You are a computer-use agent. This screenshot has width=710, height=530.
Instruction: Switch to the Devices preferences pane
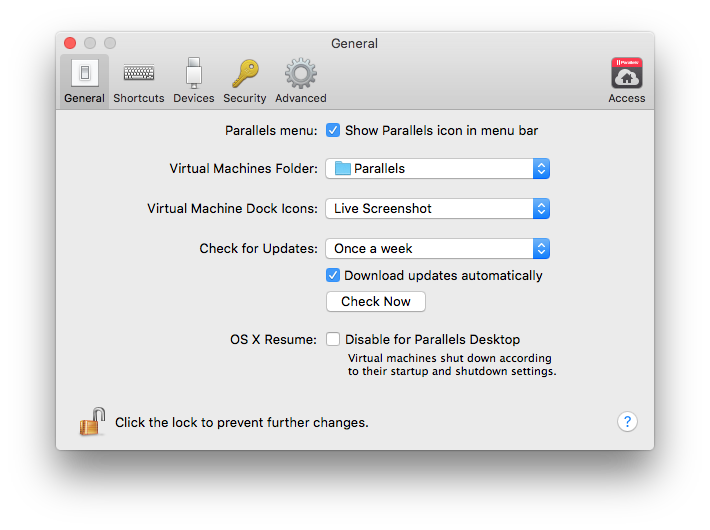193,80
